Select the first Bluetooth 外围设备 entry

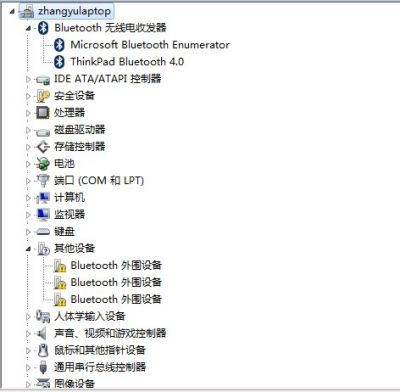click(x=116, y=265)
